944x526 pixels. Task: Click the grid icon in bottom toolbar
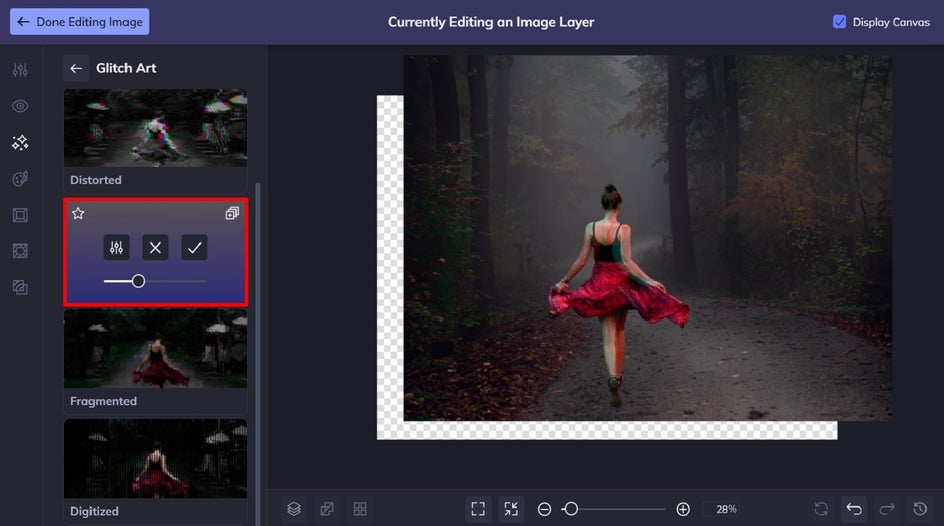[x=360, y=509]
